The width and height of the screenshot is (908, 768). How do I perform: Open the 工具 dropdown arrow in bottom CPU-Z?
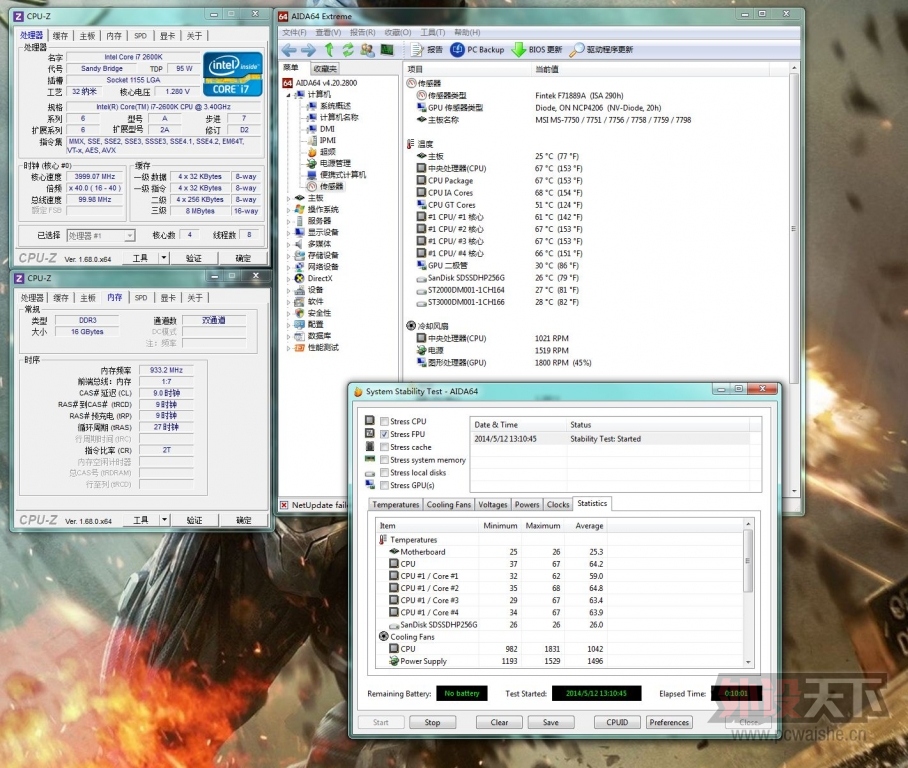(164, 520)
